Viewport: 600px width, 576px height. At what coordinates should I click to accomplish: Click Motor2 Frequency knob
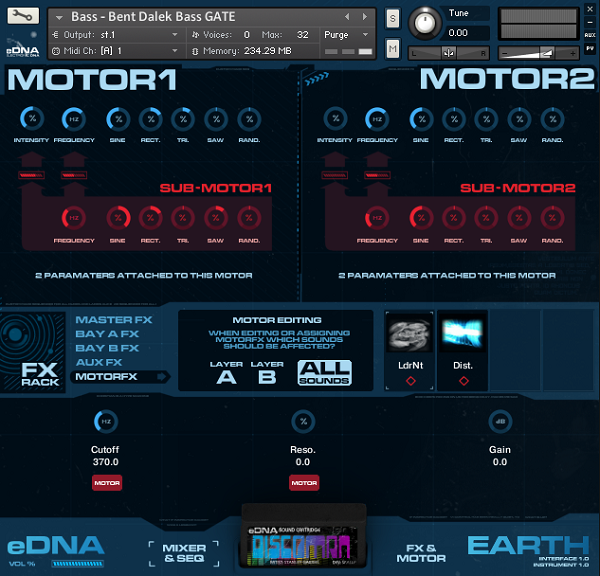(x=377, y=119)
